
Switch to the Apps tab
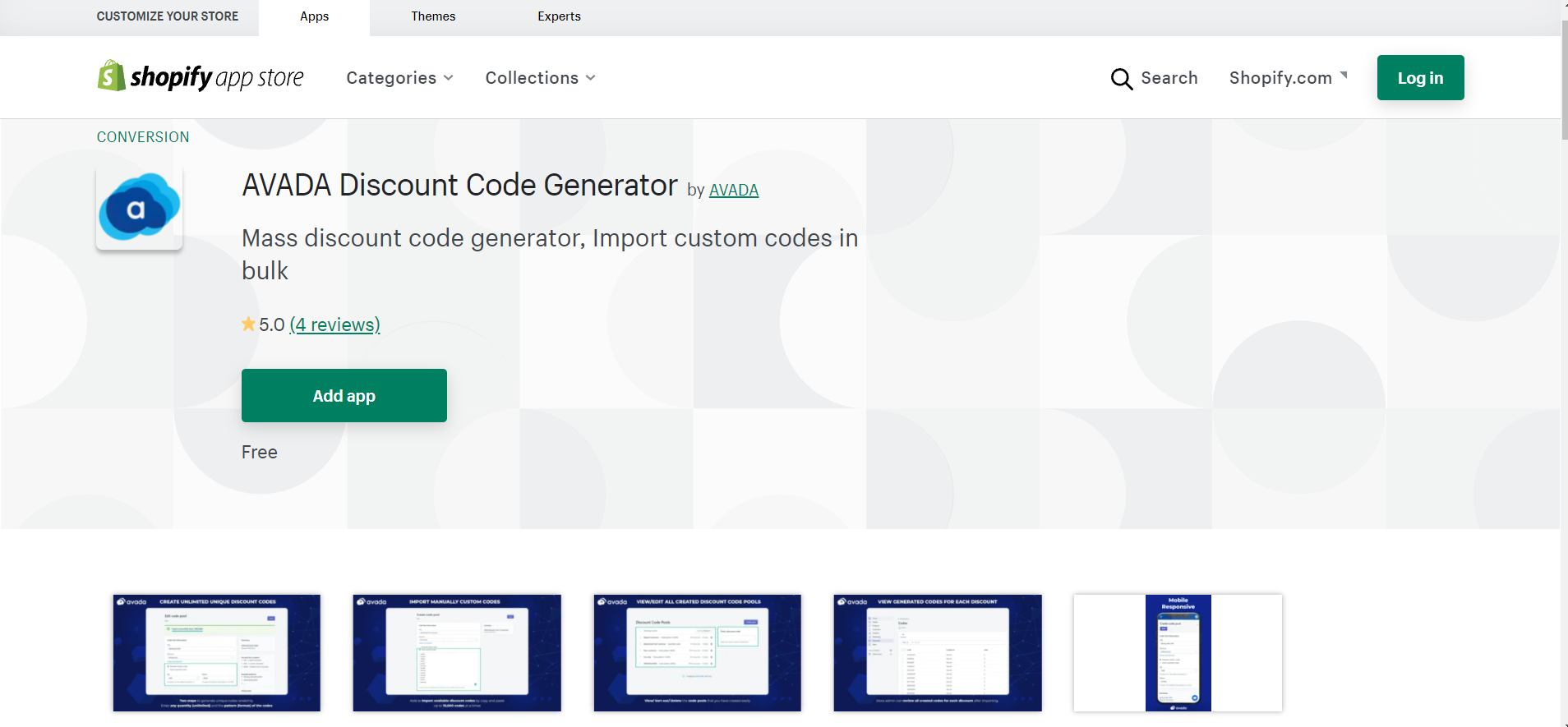(x=314, y=17)
